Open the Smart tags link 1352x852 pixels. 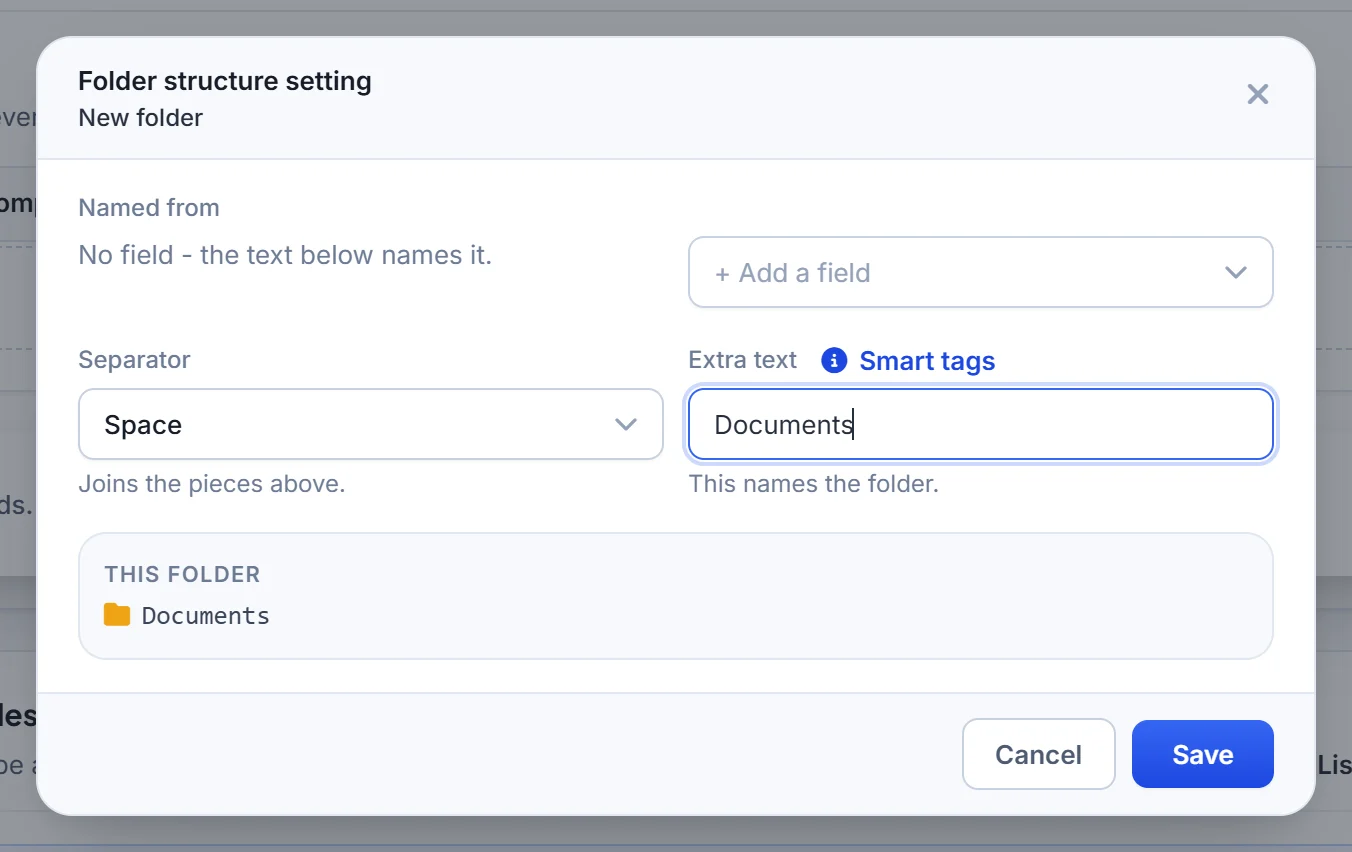pos(927,361)
